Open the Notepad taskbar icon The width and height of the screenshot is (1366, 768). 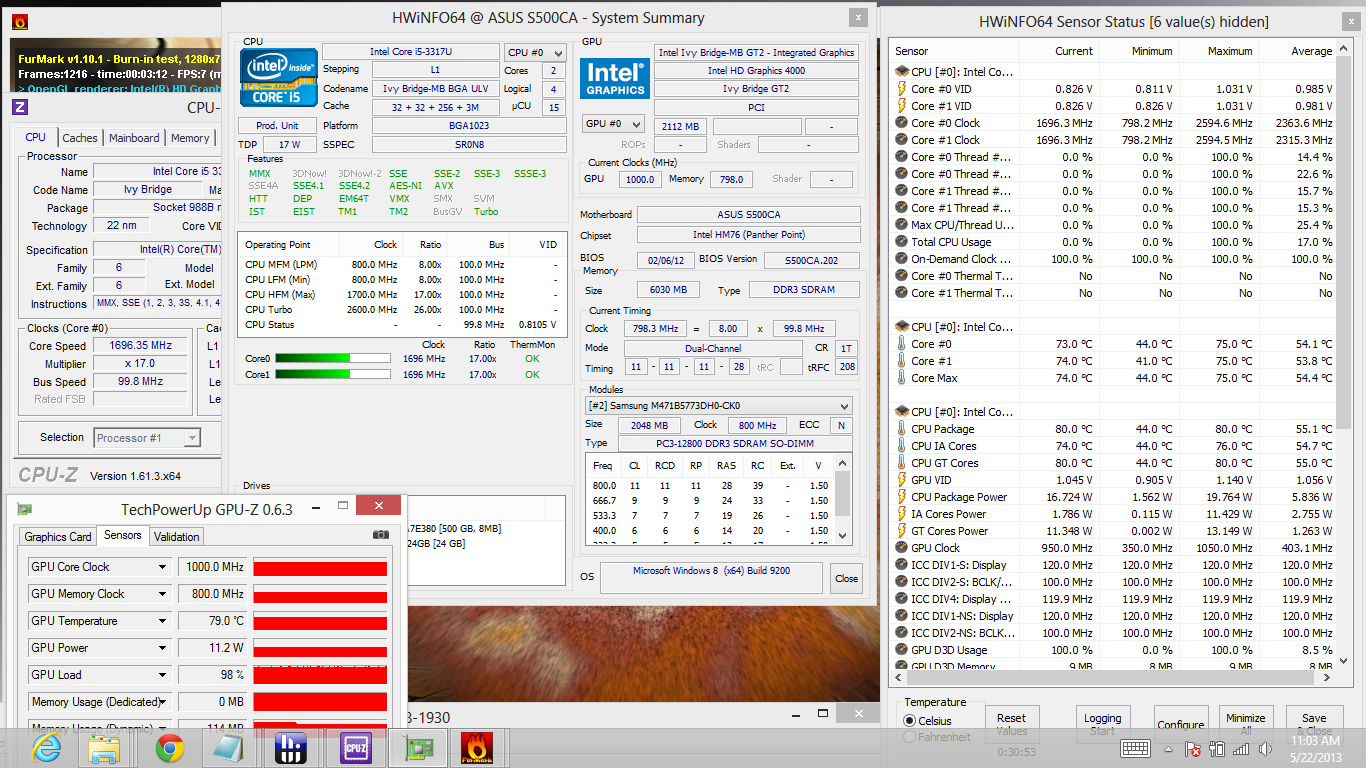229,748
